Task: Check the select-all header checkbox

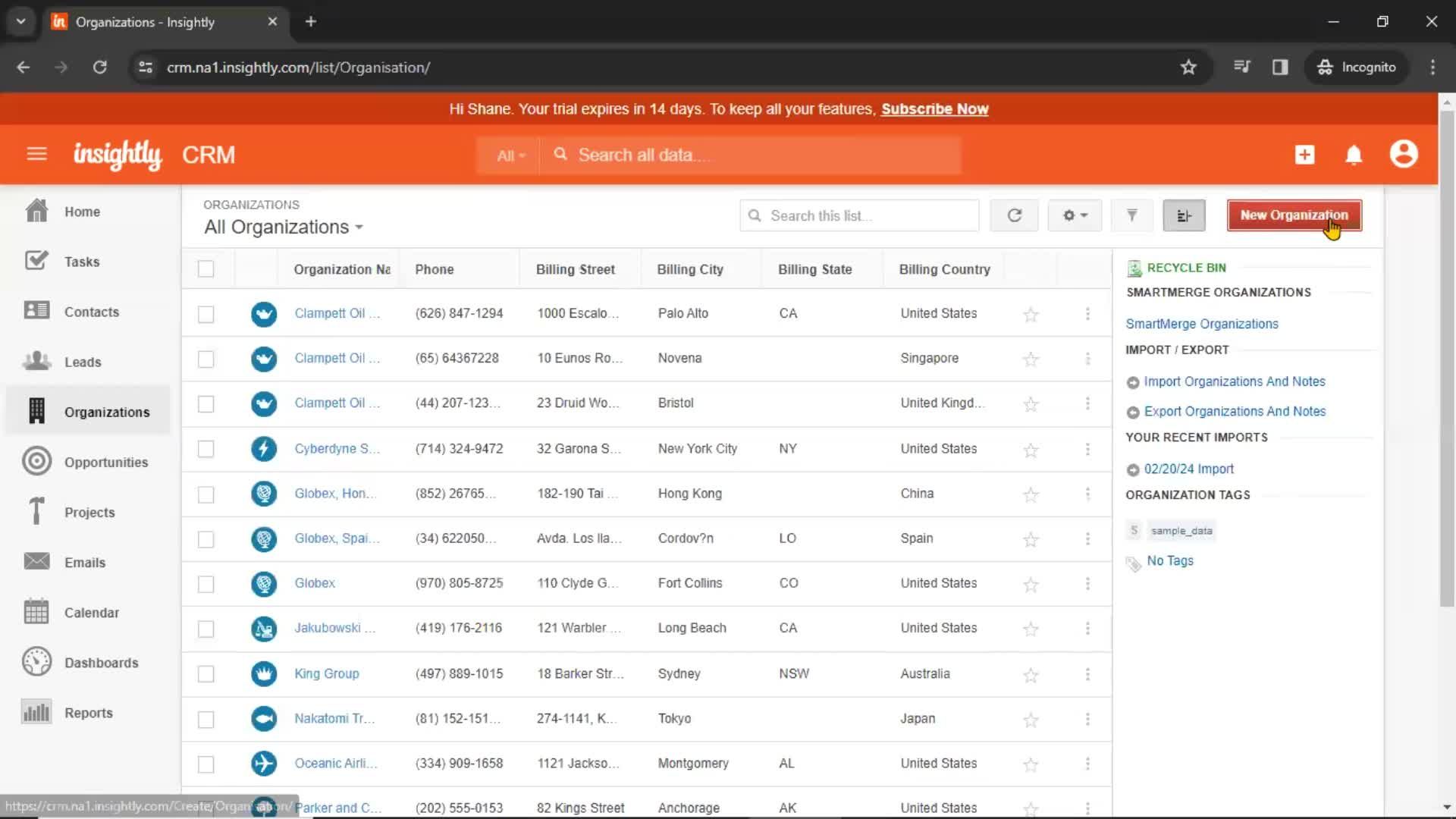Action: click(206, 269)
